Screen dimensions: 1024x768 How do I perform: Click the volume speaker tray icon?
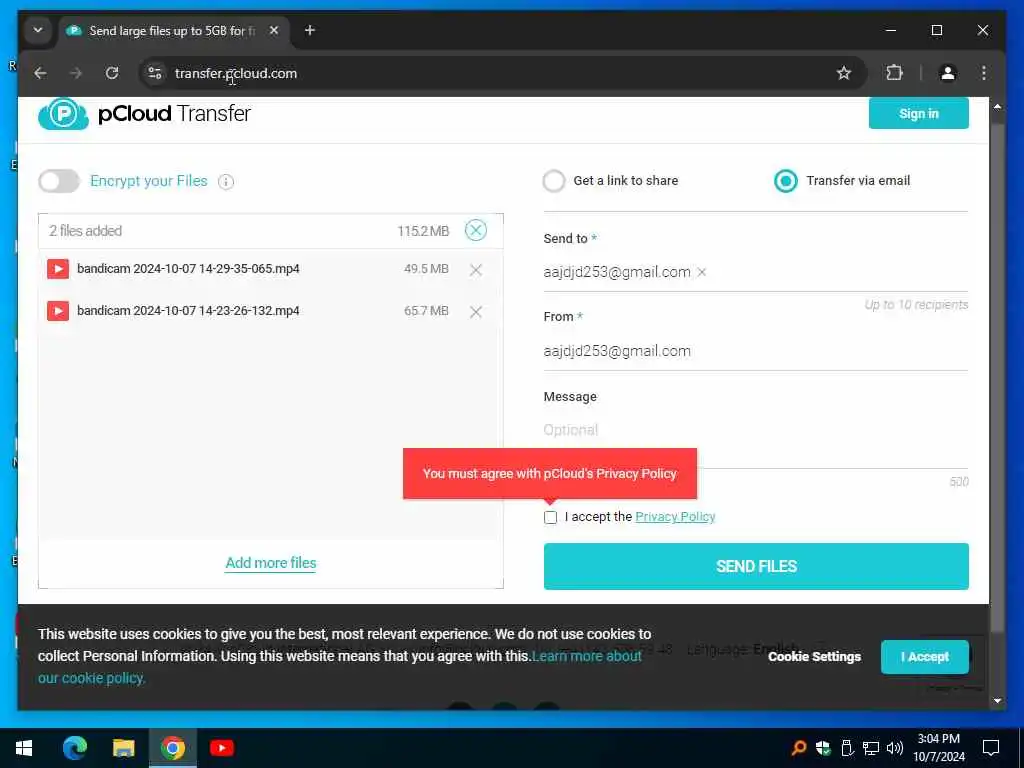click(x=895, y=748)
